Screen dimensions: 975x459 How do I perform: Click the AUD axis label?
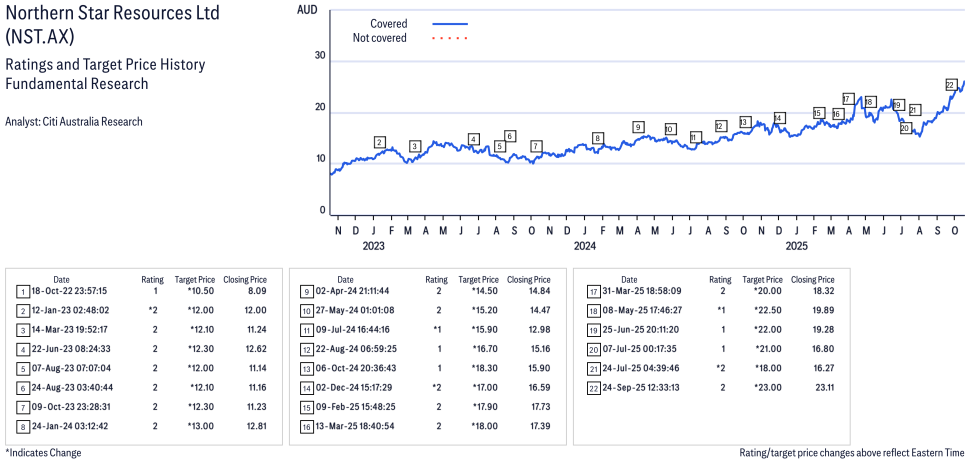(308, 9)
